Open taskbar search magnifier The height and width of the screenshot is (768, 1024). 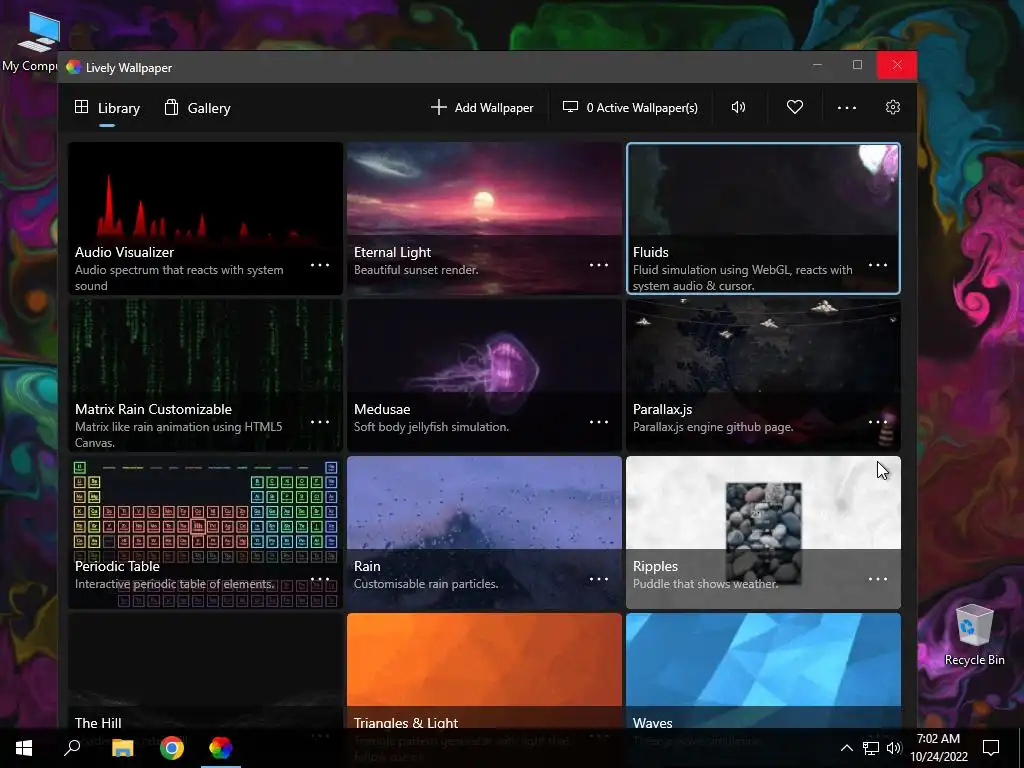pos(72,748)
